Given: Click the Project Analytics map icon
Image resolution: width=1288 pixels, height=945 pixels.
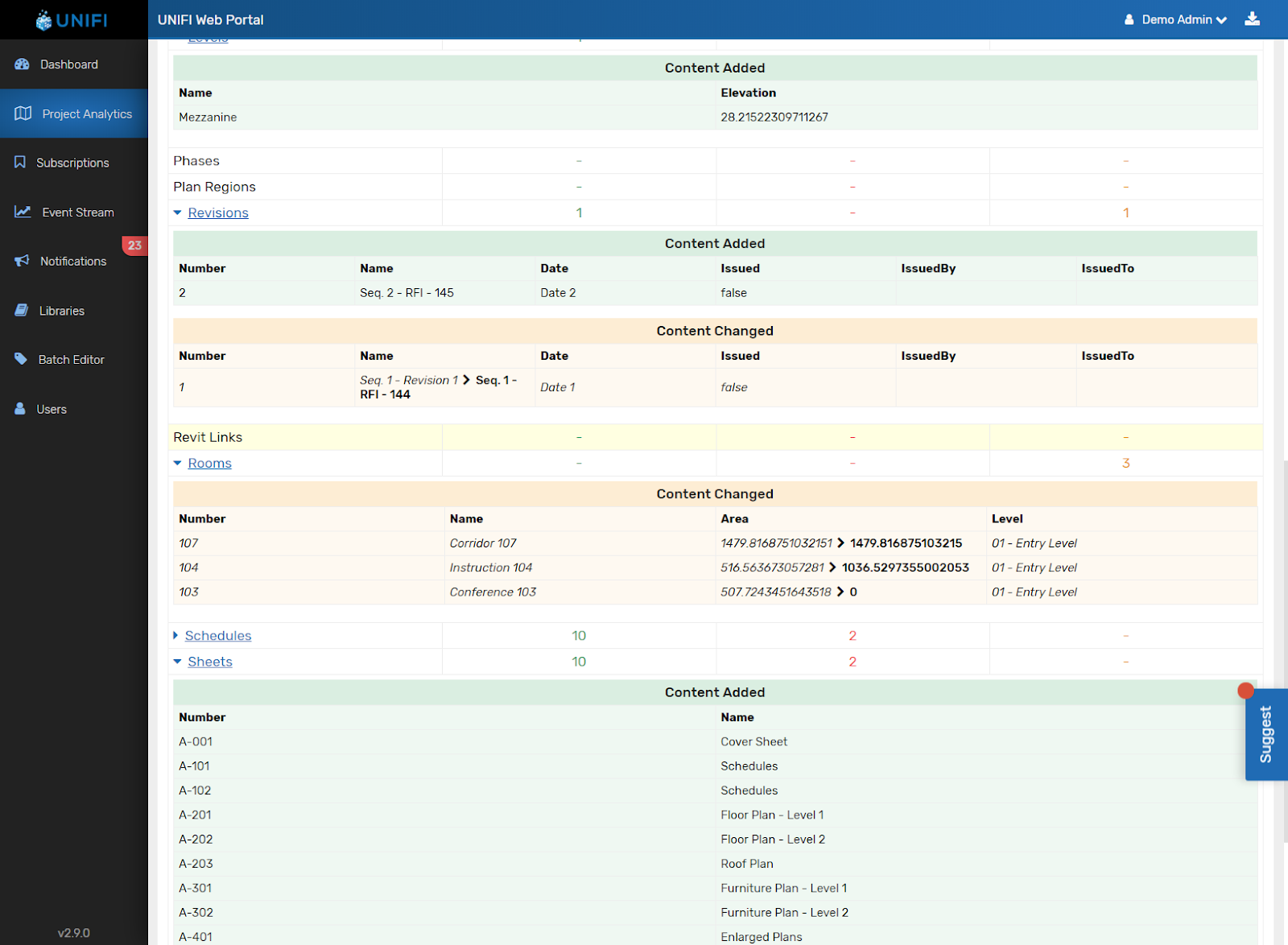Looking at the screenshot, I should point(23,113).
